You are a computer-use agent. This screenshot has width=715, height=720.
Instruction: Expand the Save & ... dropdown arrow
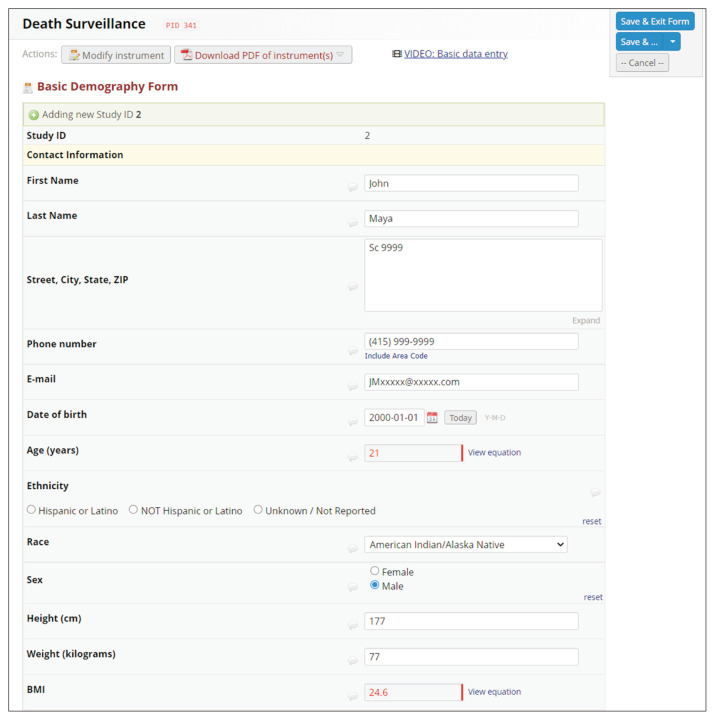673,42
